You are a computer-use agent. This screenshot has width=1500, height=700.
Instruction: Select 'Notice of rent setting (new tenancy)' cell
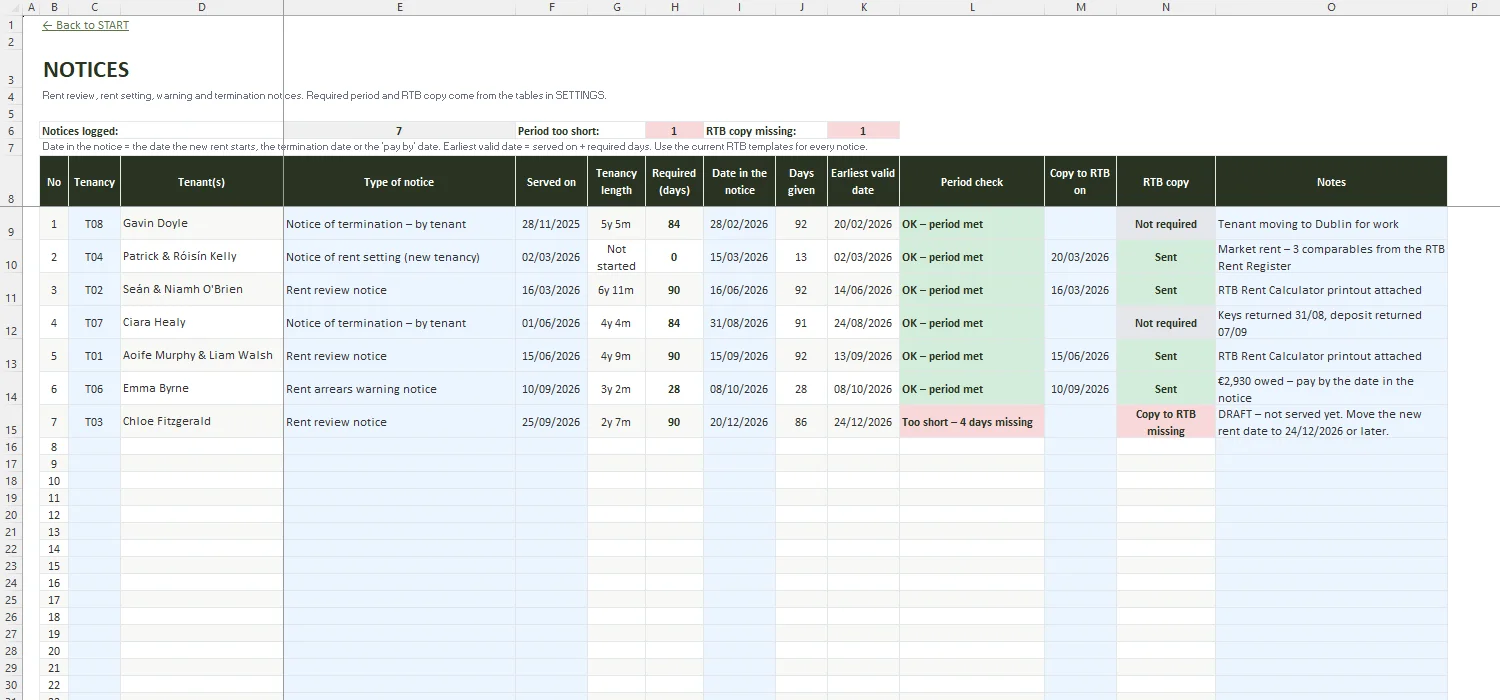[x=400, y=257]
